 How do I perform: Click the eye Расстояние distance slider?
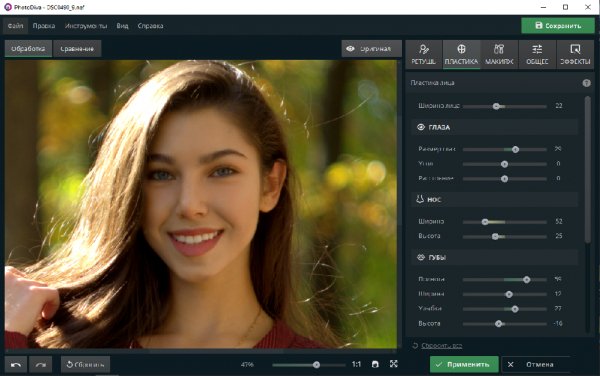504,179
